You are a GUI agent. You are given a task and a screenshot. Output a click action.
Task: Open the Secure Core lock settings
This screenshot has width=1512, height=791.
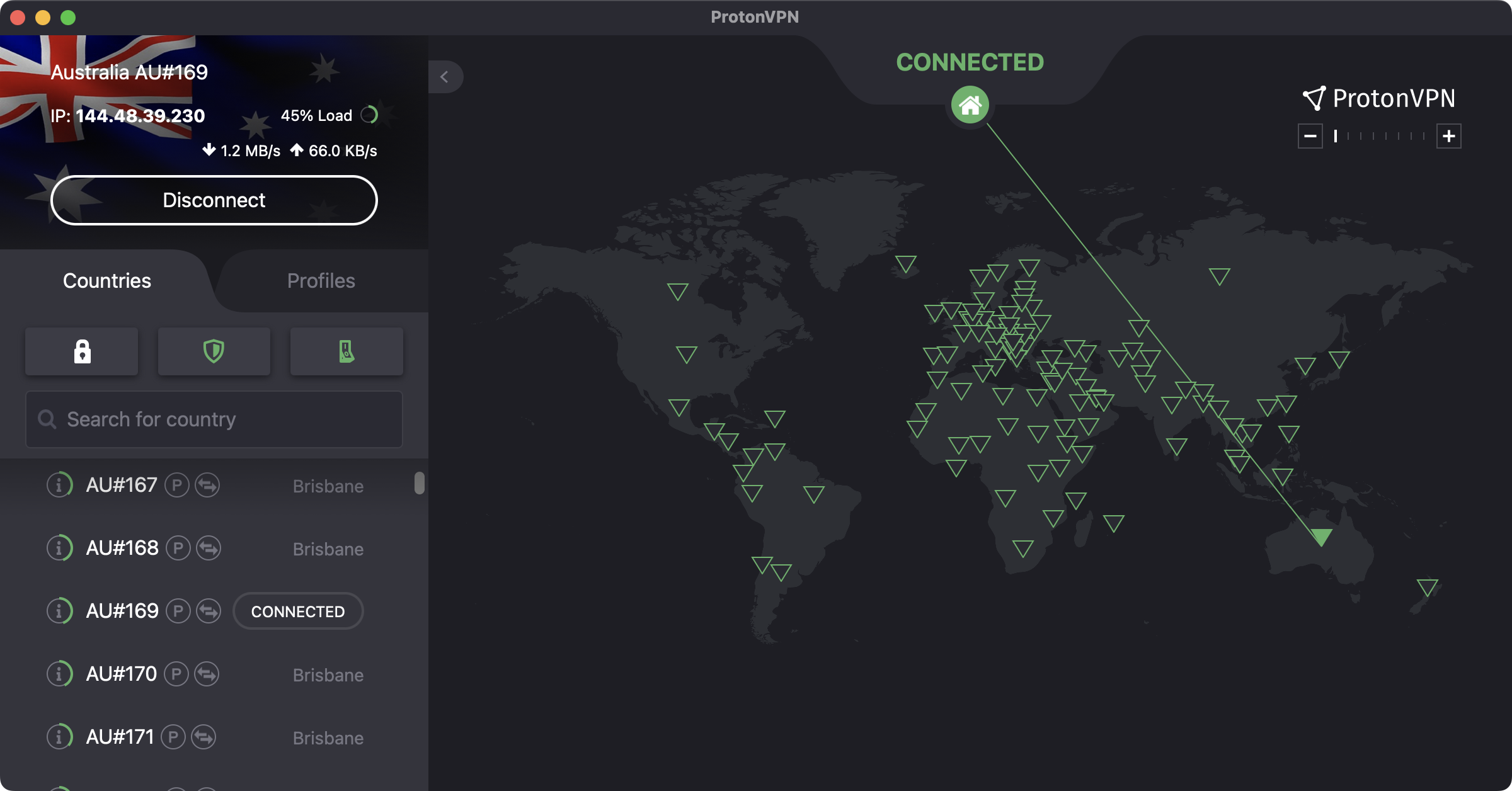tap(82, 351)
